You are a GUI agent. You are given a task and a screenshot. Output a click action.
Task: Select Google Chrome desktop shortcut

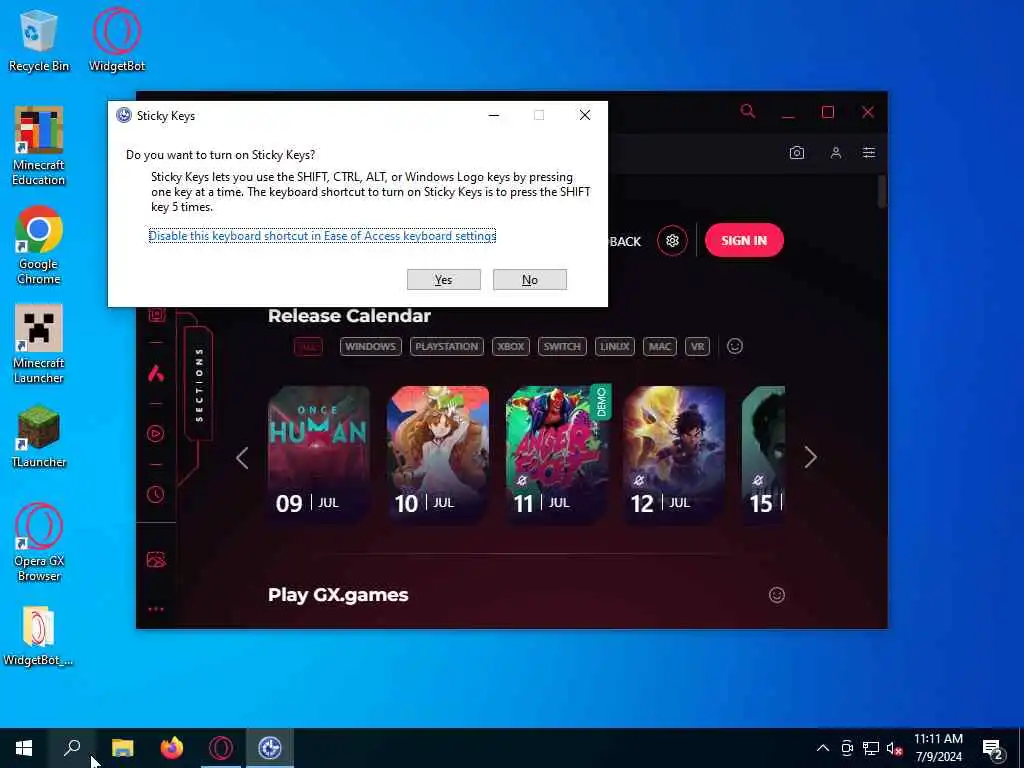click(x=39, y=246)
